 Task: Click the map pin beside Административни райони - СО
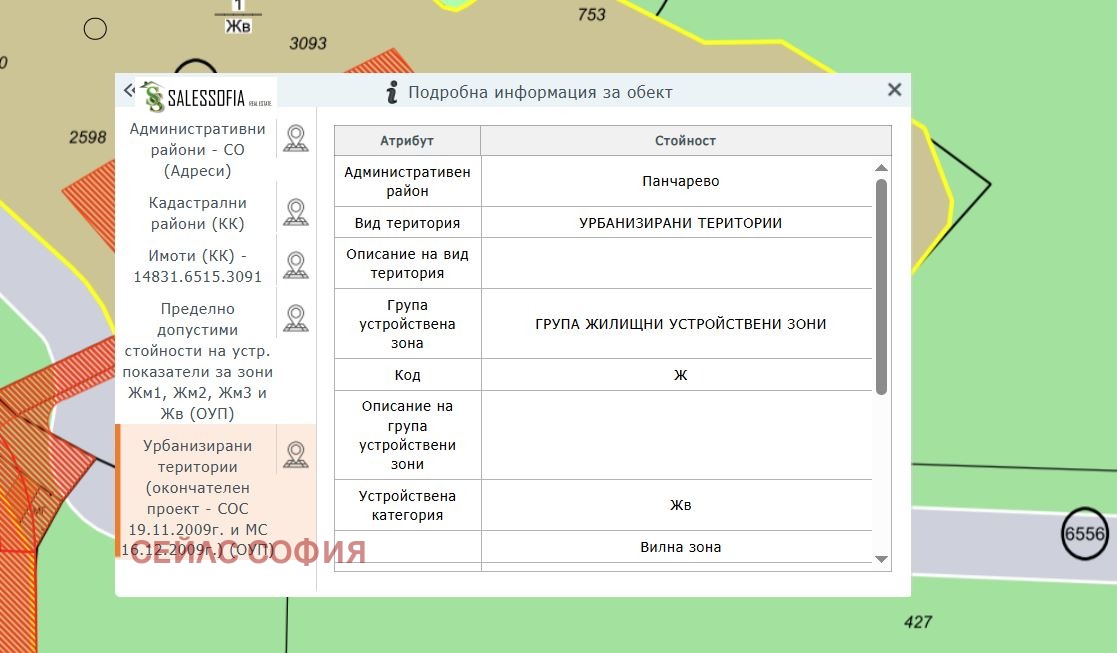(x=295, y=138)
